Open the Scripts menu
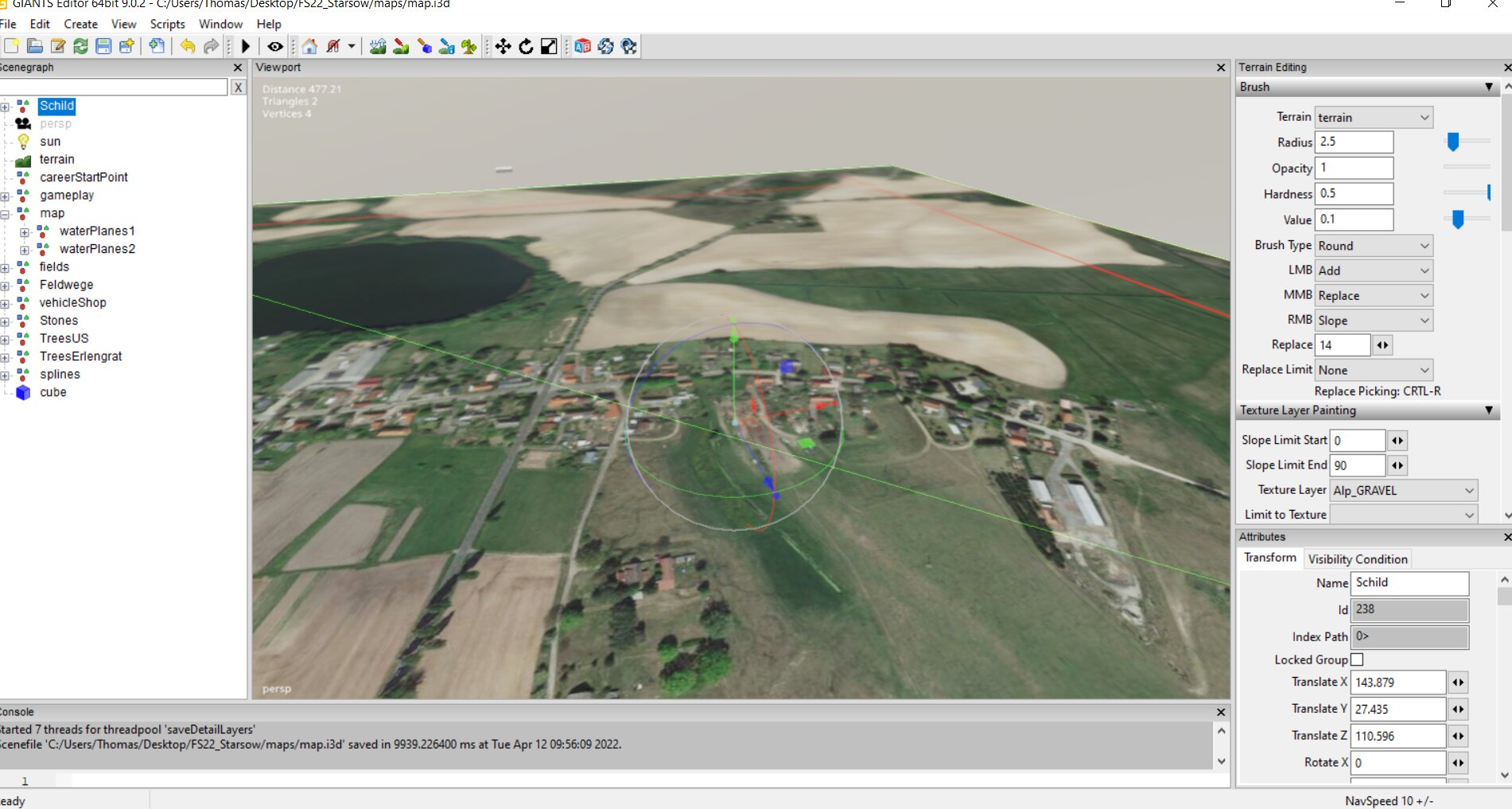The height and width of the screenshot is (809, 1512). click(167, 24)
